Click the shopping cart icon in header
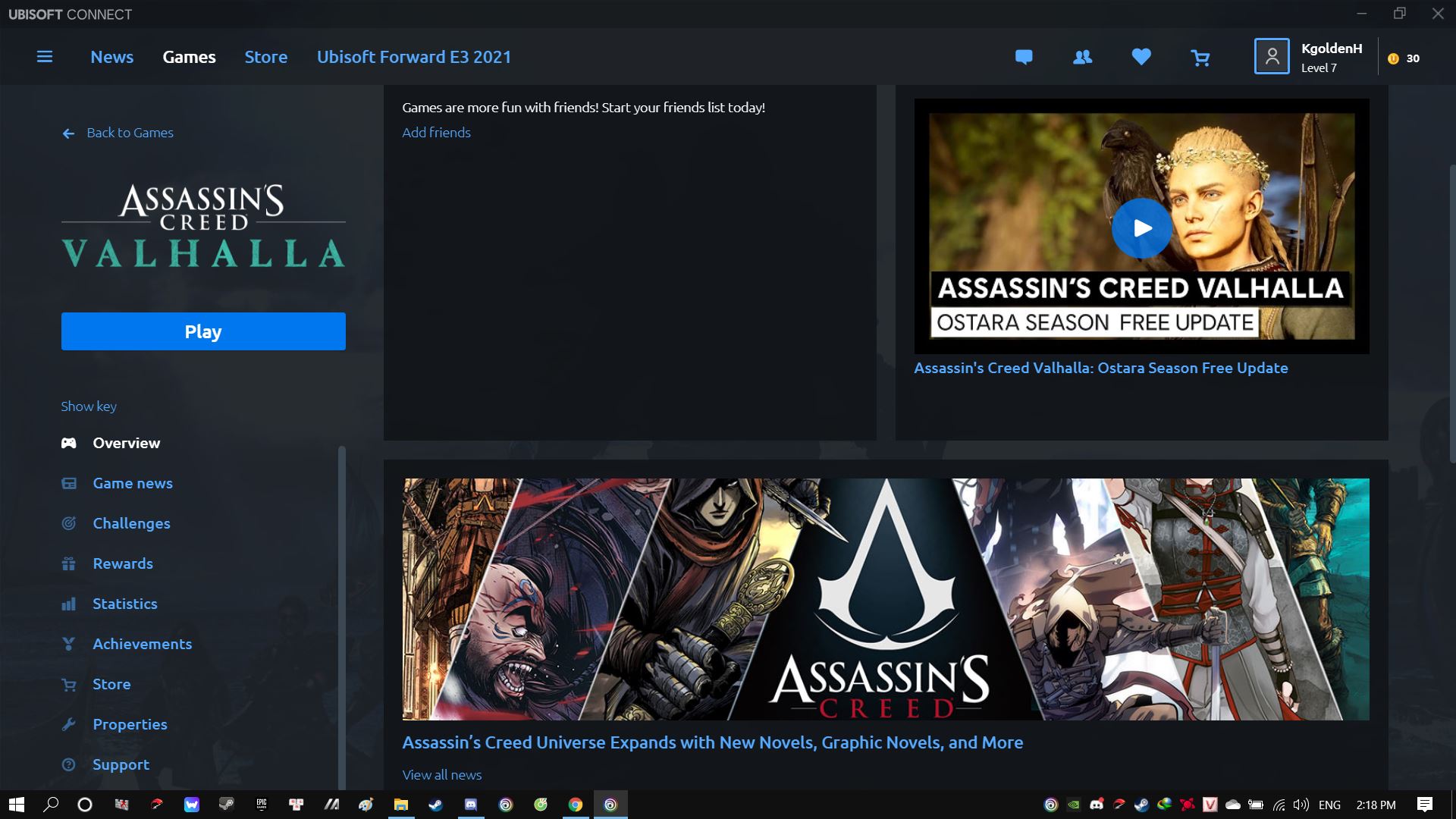Screen dimensions: 1456x819 pos(1200,57)
